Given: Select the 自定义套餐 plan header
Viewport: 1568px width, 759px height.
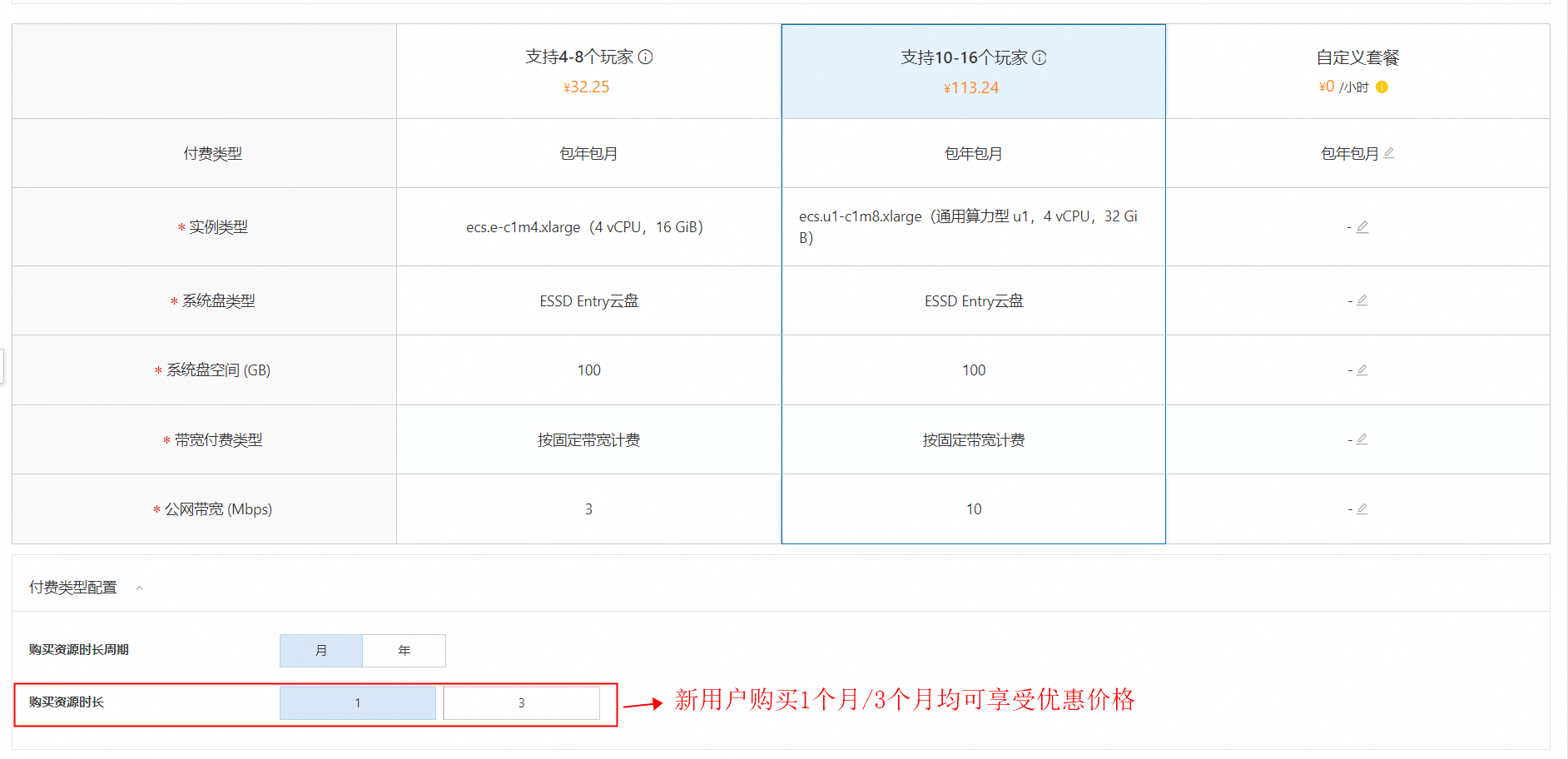Looking at the screenshot, I should click(1358, 72).
